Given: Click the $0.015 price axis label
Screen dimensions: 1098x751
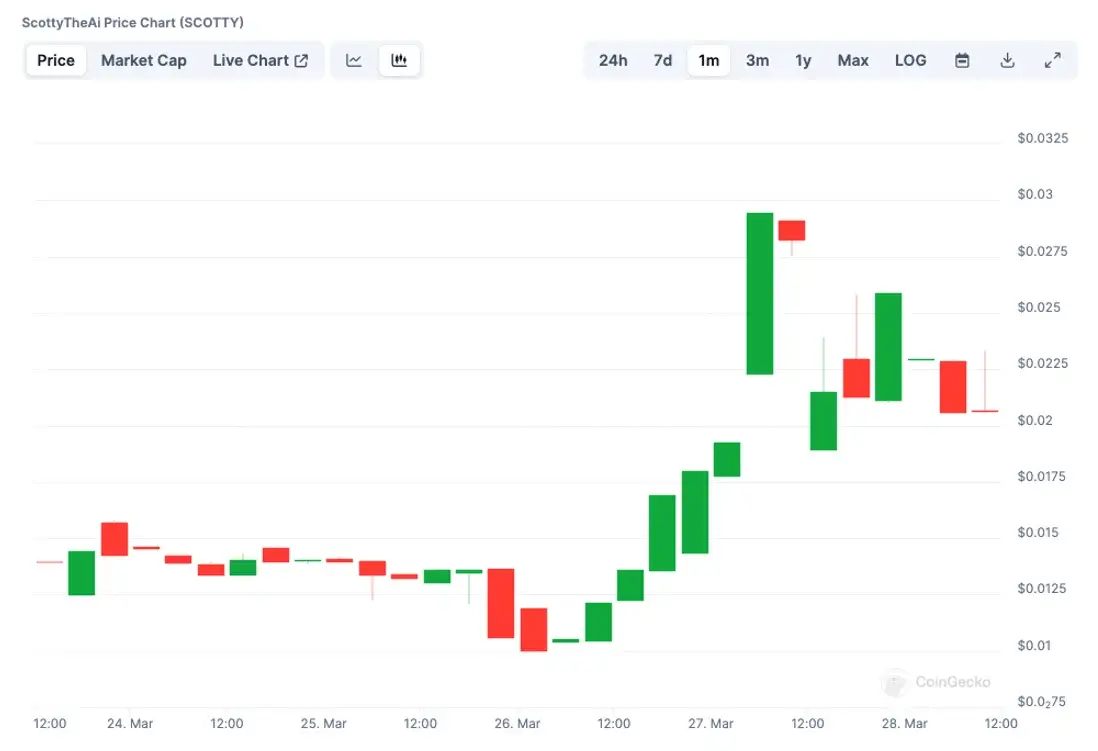Looking at the screenshot, I should (1038, 532).
